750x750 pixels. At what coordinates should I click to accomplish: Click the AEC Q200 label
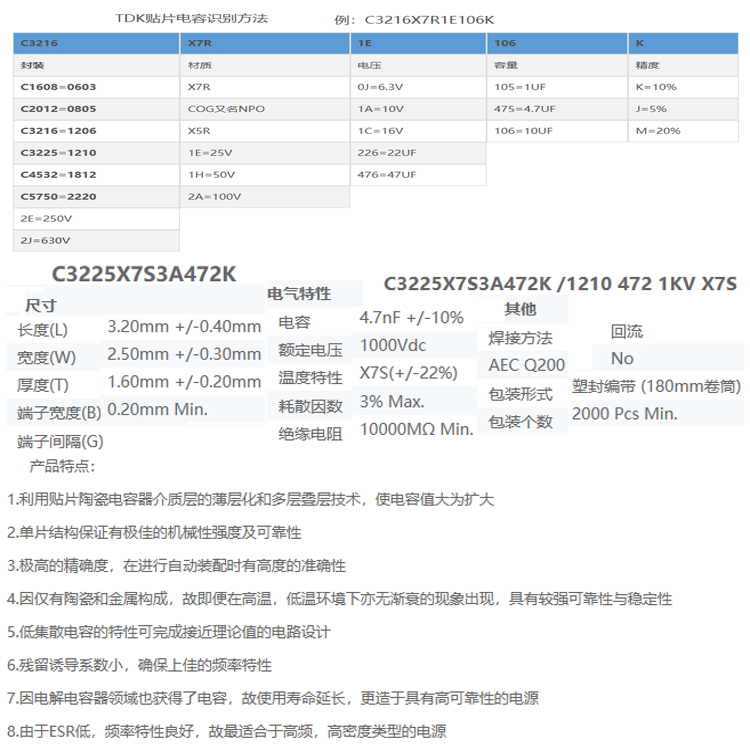click(x=527, y=365)
